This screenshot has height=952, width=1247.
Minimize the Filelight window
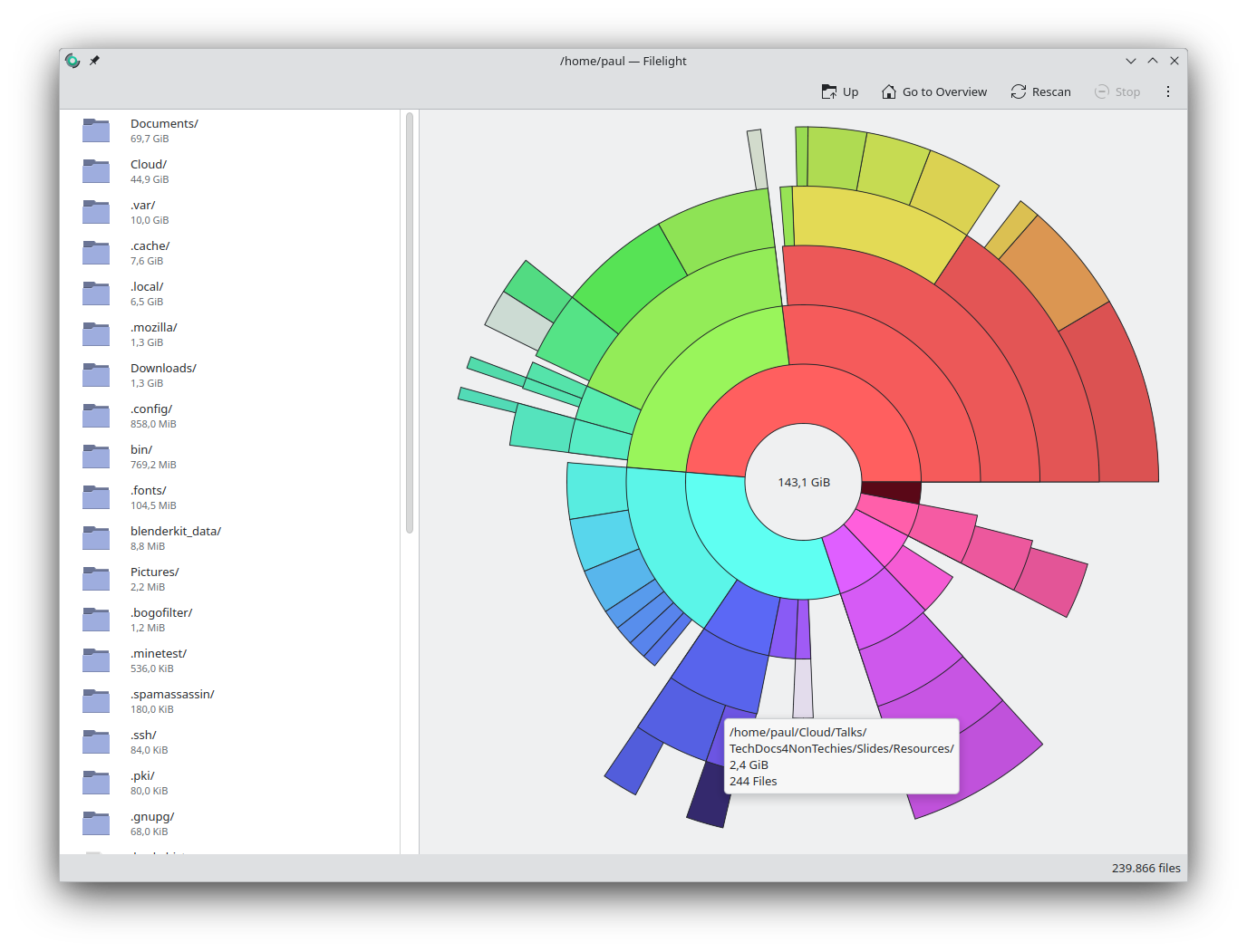pyautogui.click(x=1130, y=61)
